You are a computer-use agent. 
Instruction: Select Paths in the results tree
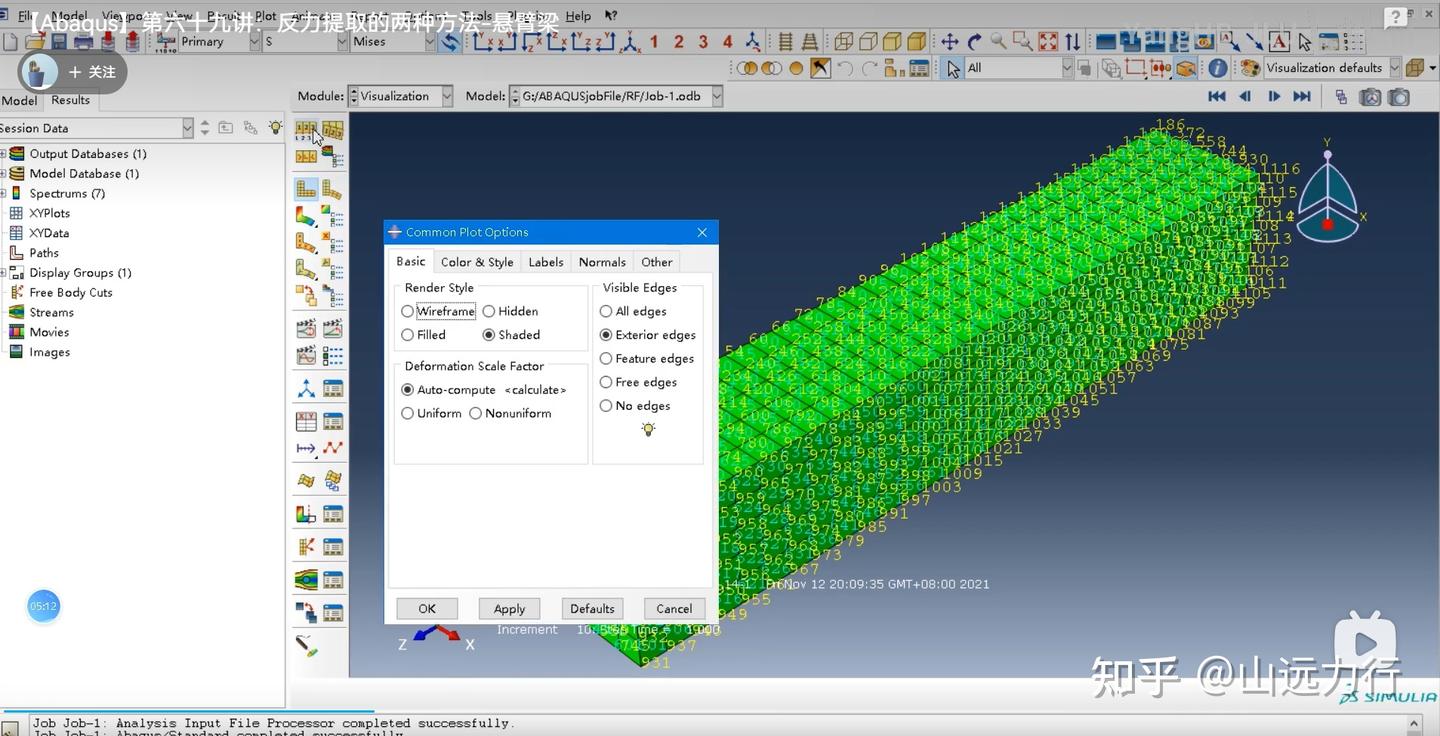44,253
